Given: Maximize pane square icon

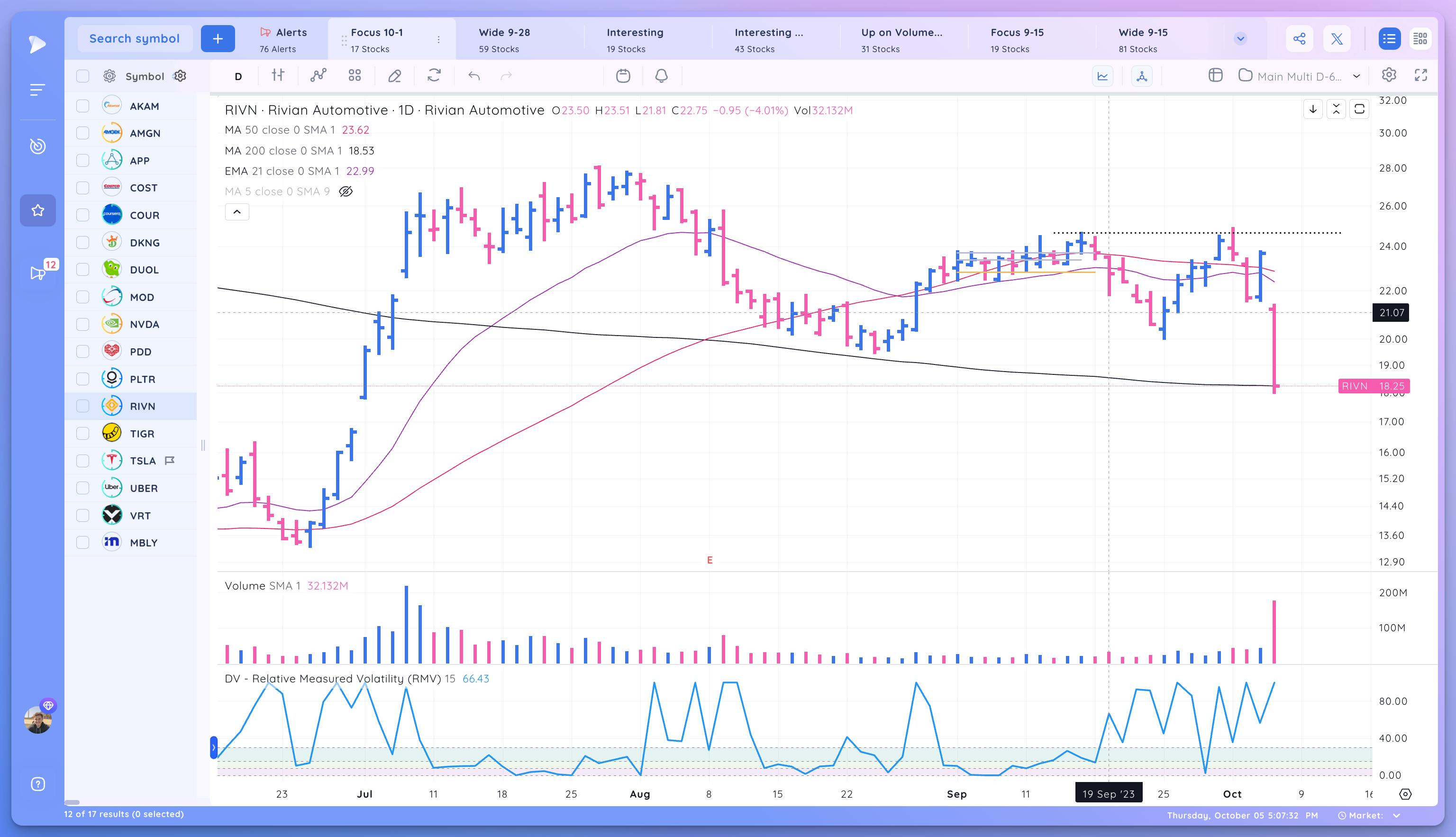Looking at the screenshot, I should (x=1359, y=109).
